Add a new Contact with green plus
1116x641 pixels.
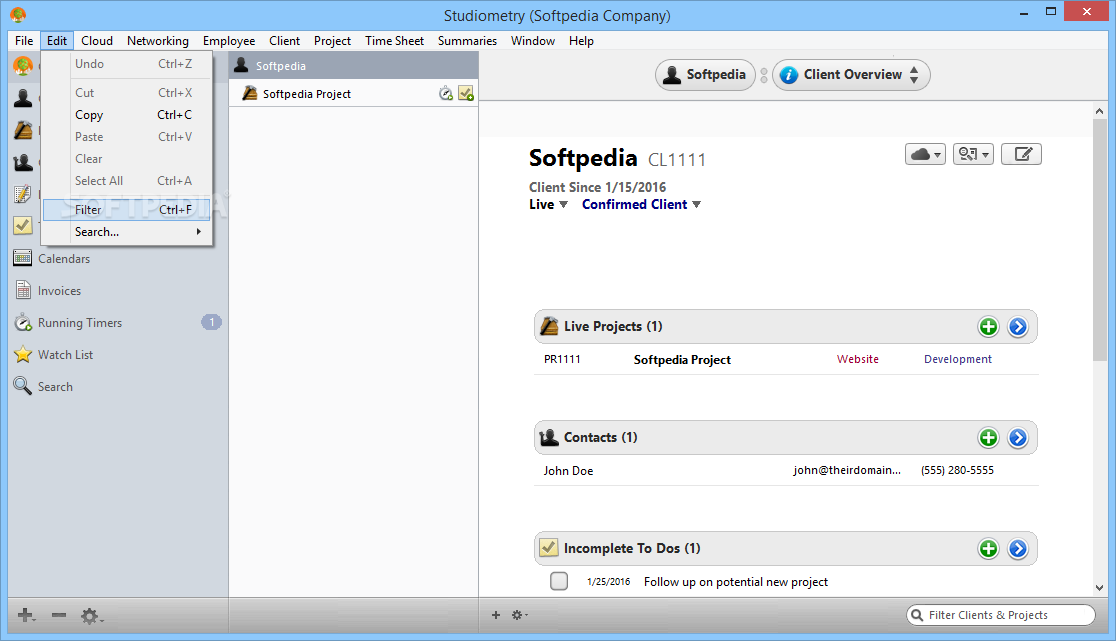(988, 438)
